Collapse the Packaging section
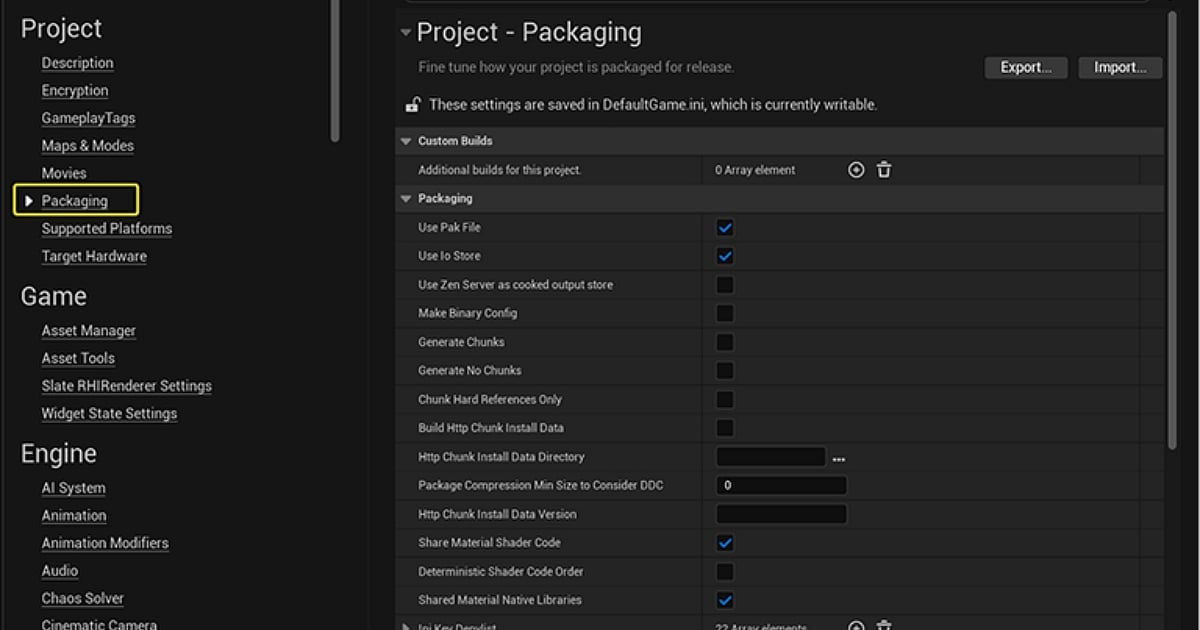The height and width of the screenshot is (630, 1200). click(406, 199)
